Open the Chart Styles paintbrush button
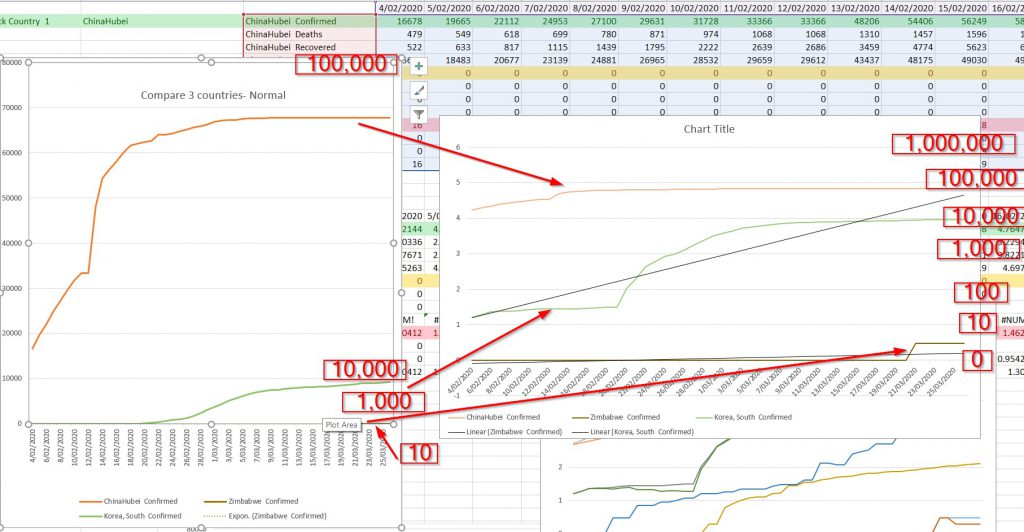This screenshot has height=532, width=1024. pos(419,91)
